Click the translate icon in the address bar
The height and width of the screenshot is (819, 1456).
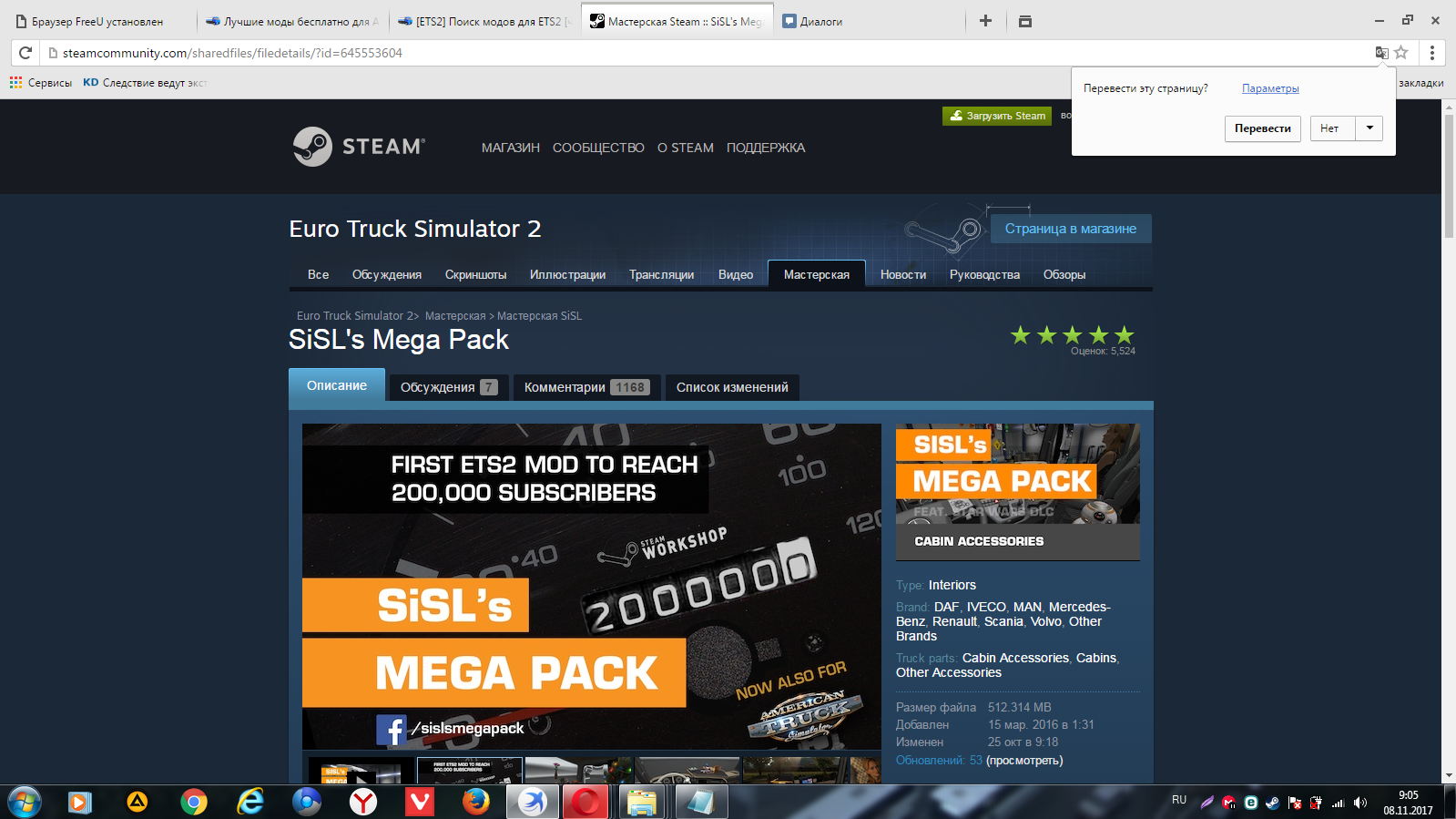coord(1381,53)
